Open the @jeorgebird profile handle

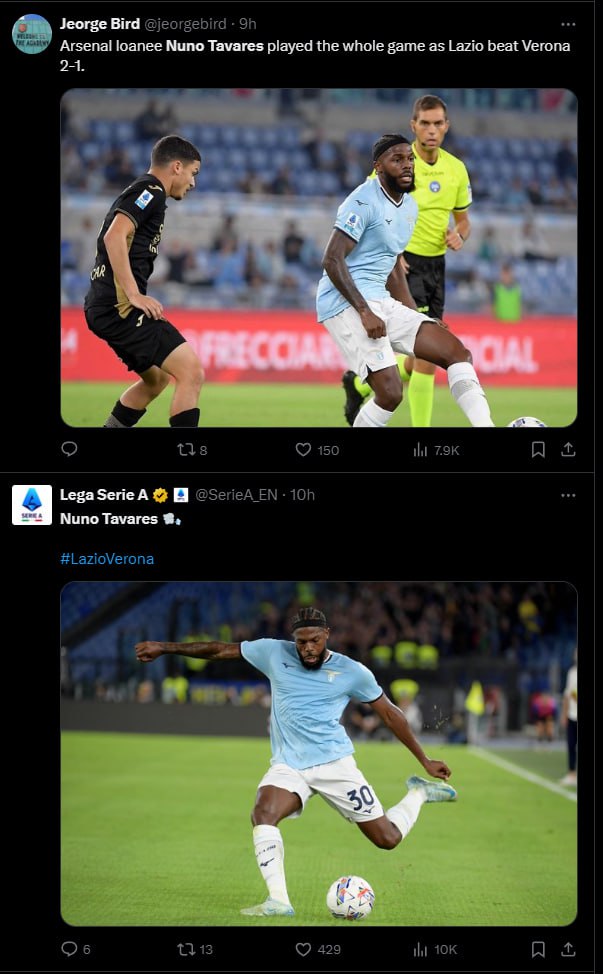tap(185, 24)
